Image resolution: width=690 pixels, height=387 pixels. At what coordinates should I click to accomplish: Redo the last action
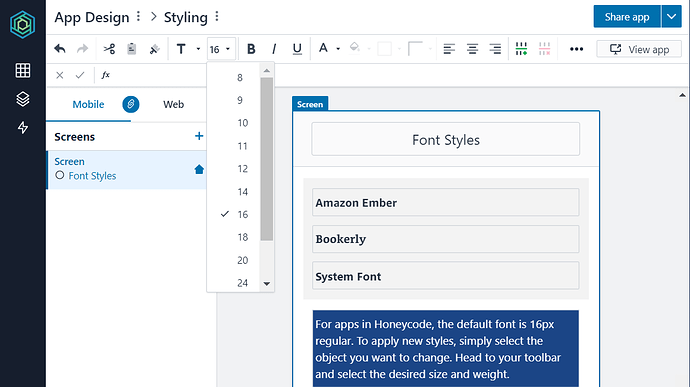[x=83, y=49]
